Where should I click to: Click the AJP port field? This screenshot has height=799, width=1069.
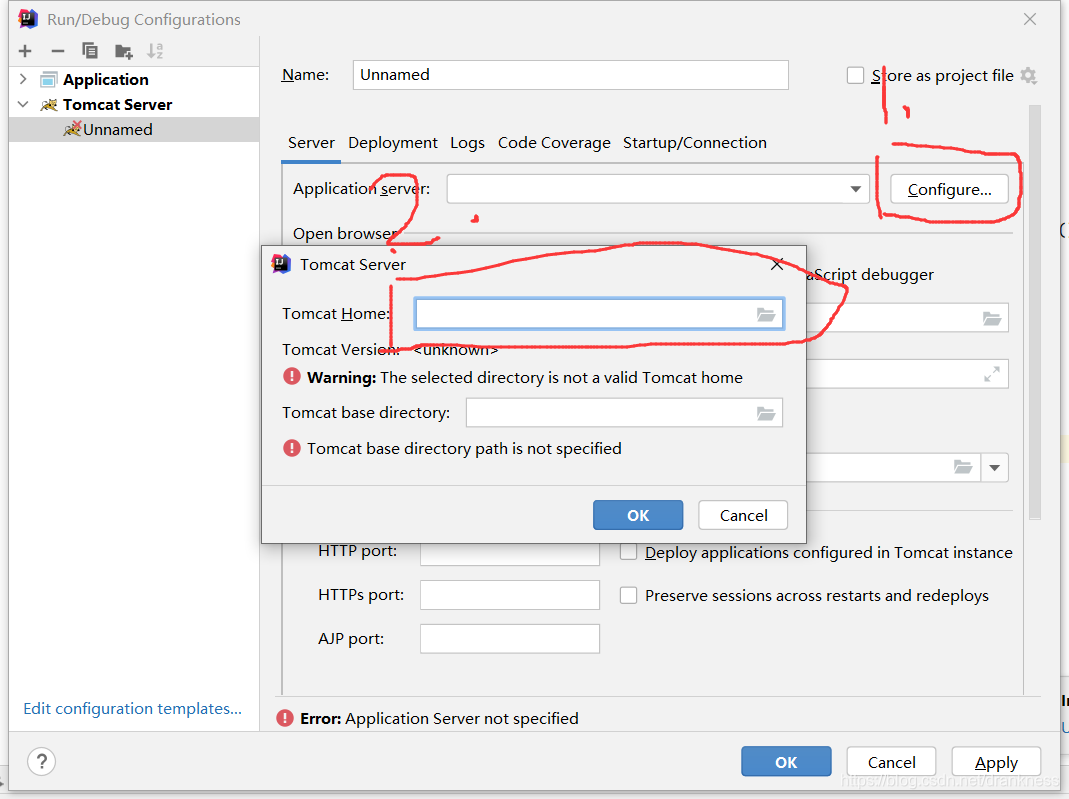click(x=510, y=639)
